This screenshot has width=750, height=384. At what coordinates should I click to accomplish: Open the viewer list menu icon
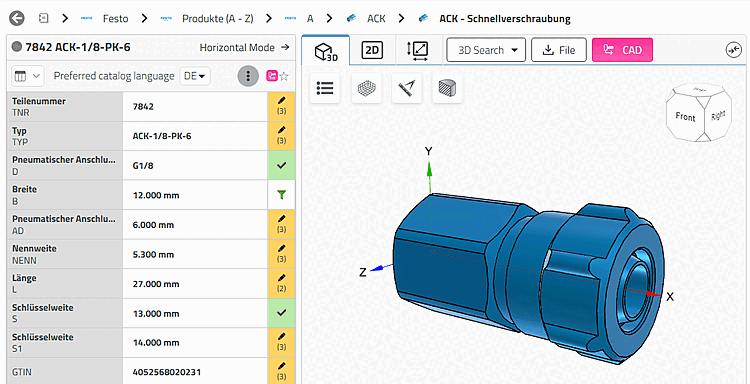click(325, 88)
